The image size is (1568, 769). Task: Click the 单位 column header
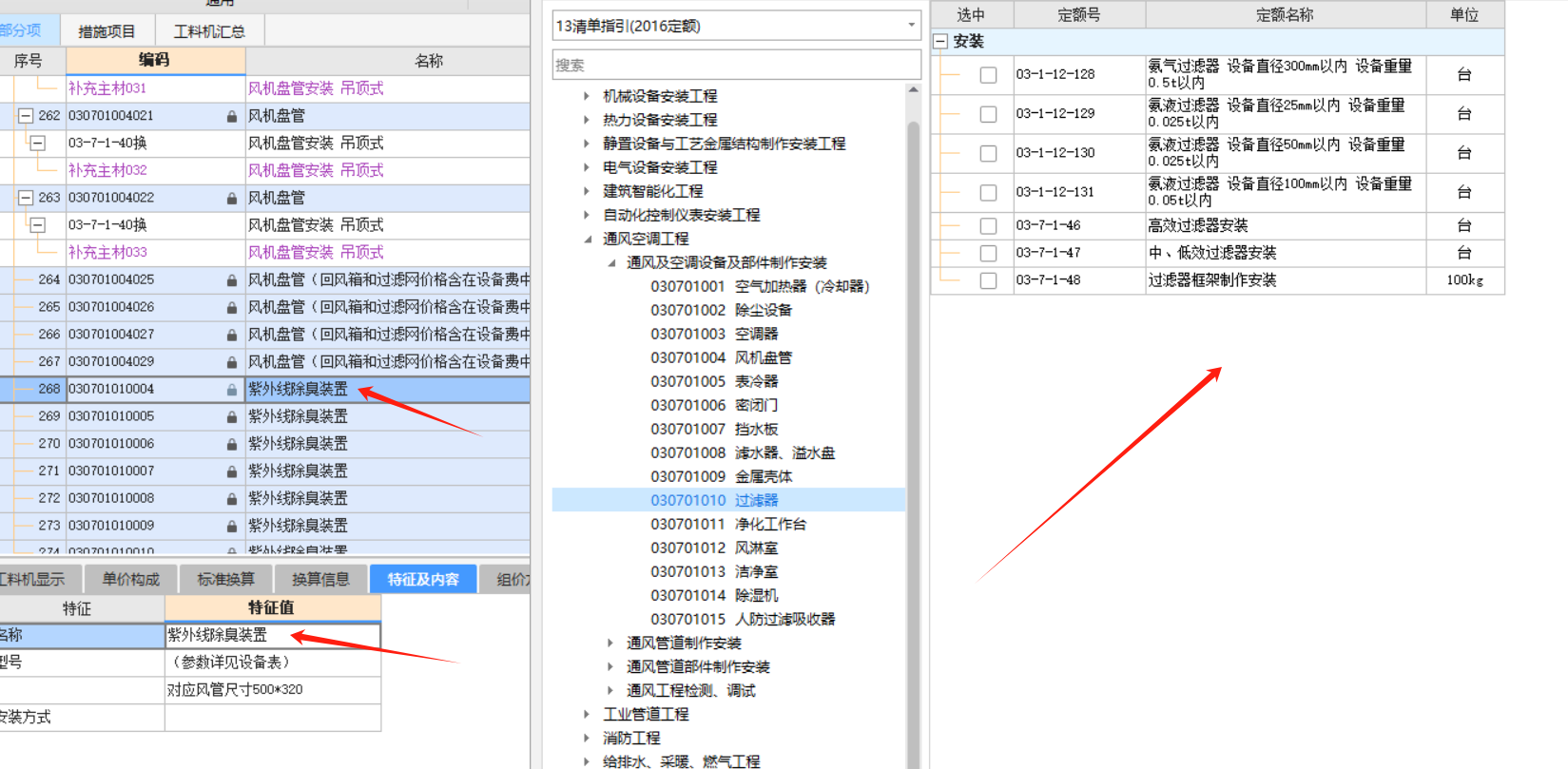click(1464, 14)
